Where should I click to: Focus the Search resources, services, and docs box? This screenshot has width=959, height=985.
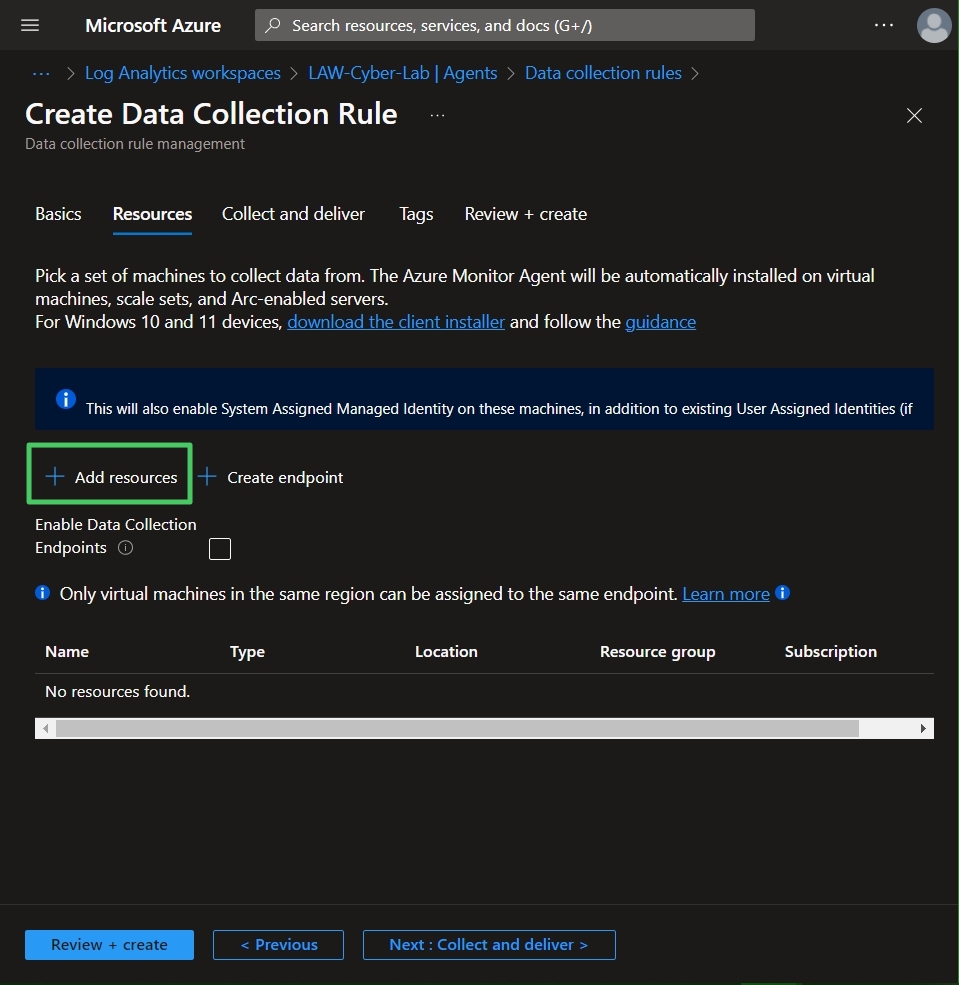(505, 25)
